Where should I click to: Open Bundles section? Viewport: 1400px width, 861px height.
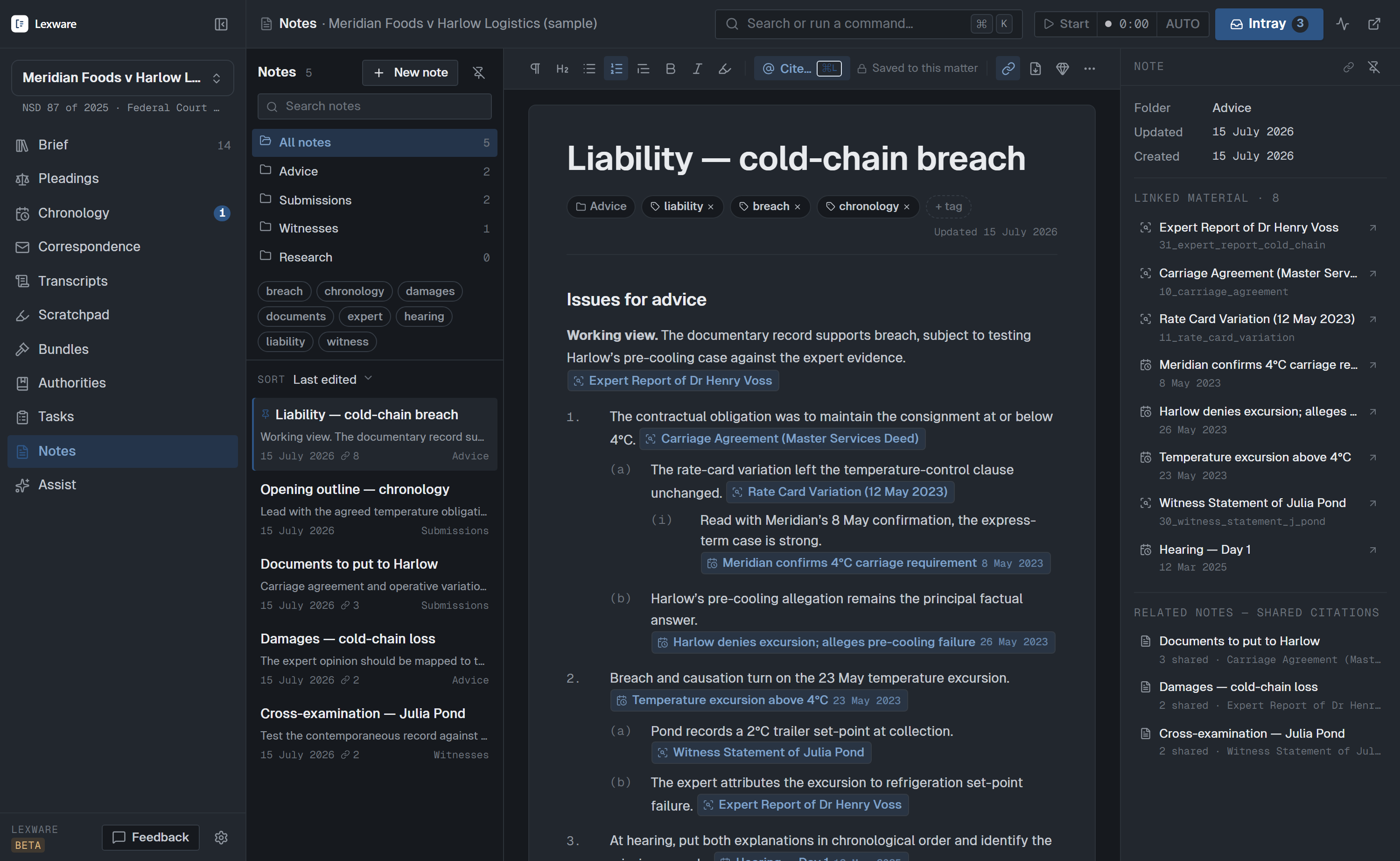tap(122, 349)
